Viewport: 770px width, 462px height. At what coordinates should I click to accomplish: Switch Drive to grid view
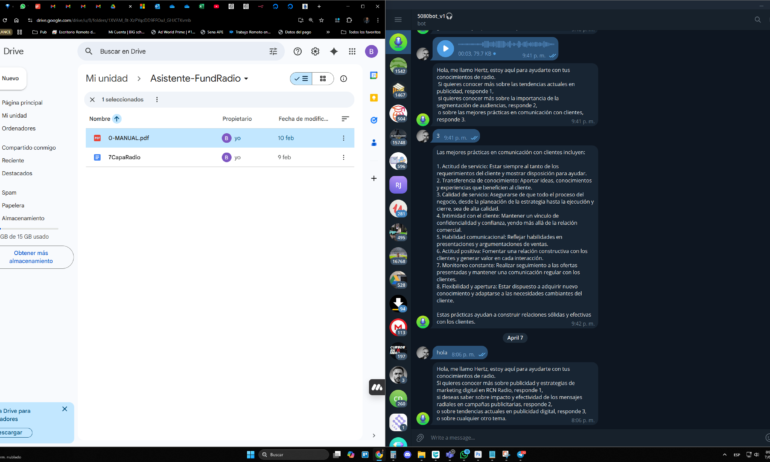(323, 79)
